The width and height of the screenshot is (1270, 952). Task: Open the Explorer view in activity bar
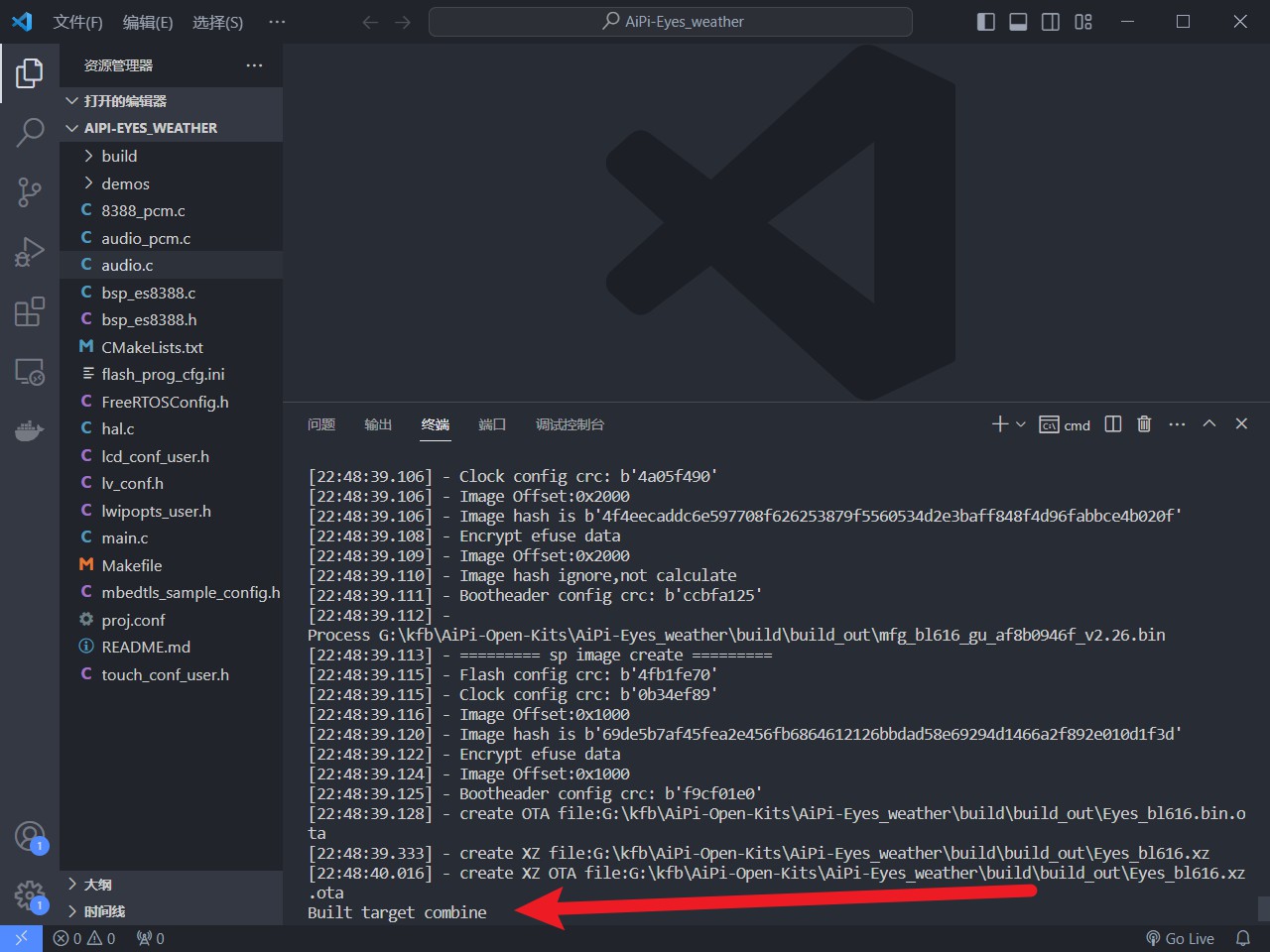(30, 73)
